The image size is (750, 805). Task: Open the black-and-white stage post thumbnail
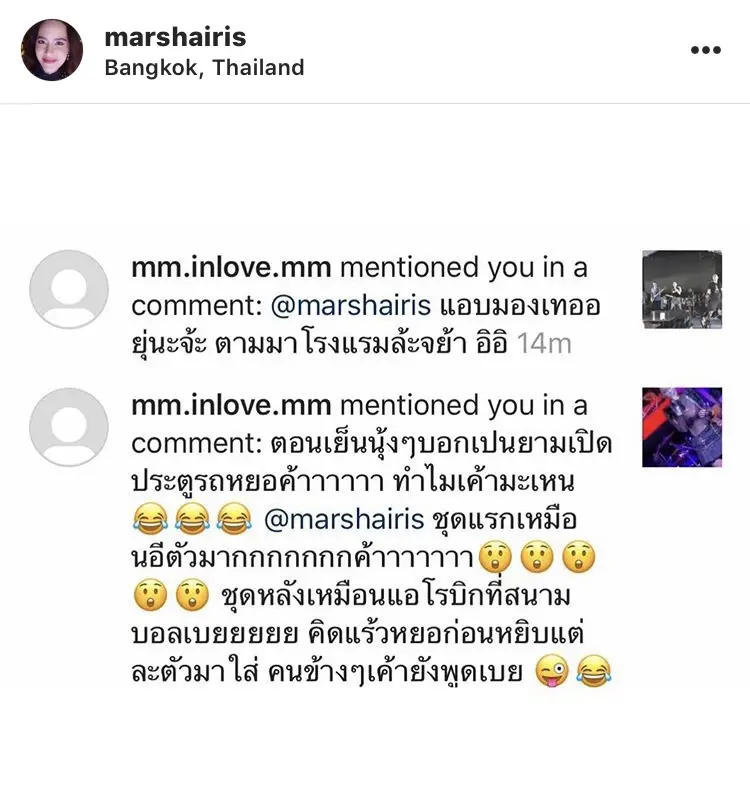(x=682, y=290)
